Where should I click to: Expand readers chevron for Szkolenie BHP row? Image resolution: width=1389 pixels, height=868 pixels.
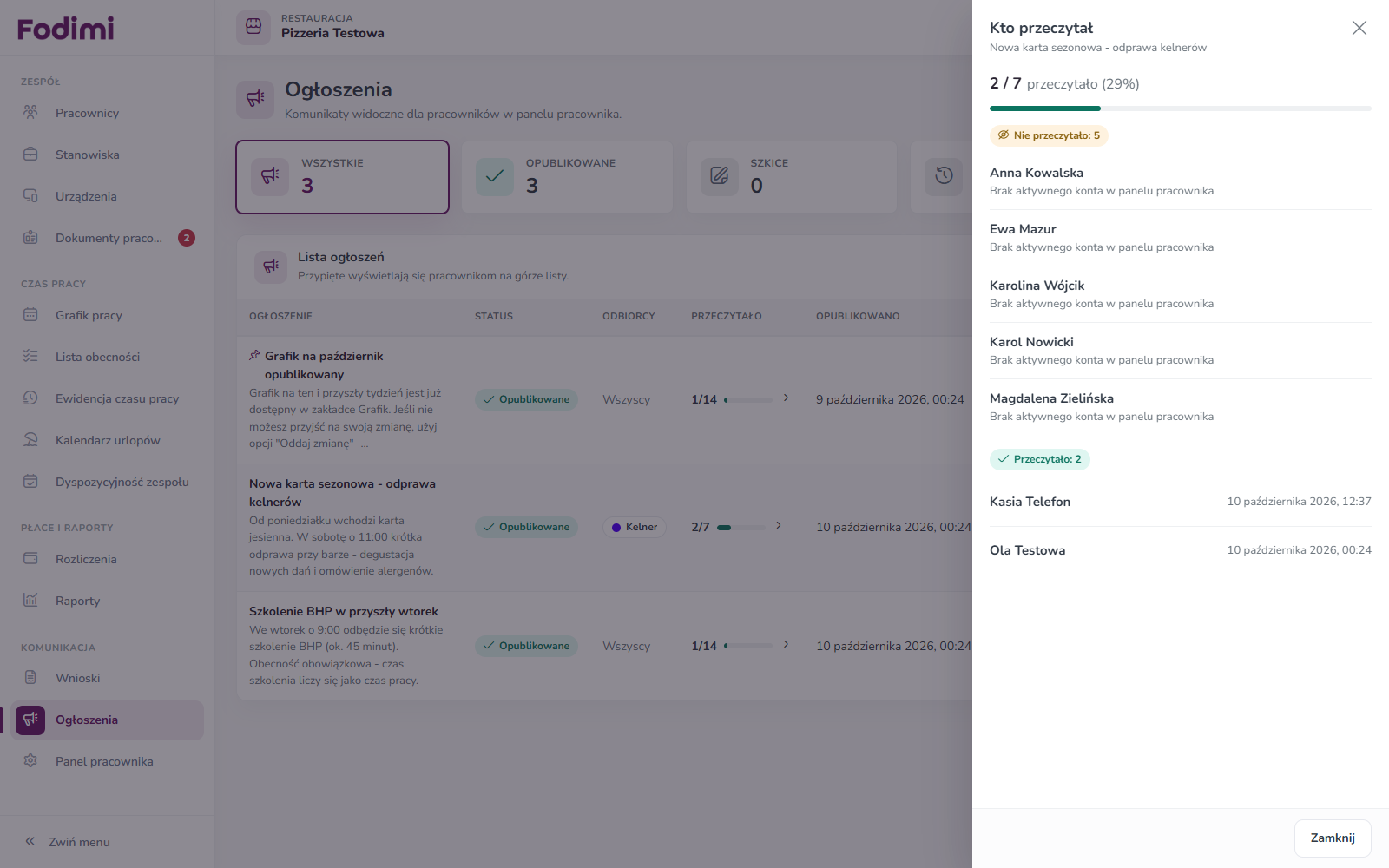click(x=786, y=645)
